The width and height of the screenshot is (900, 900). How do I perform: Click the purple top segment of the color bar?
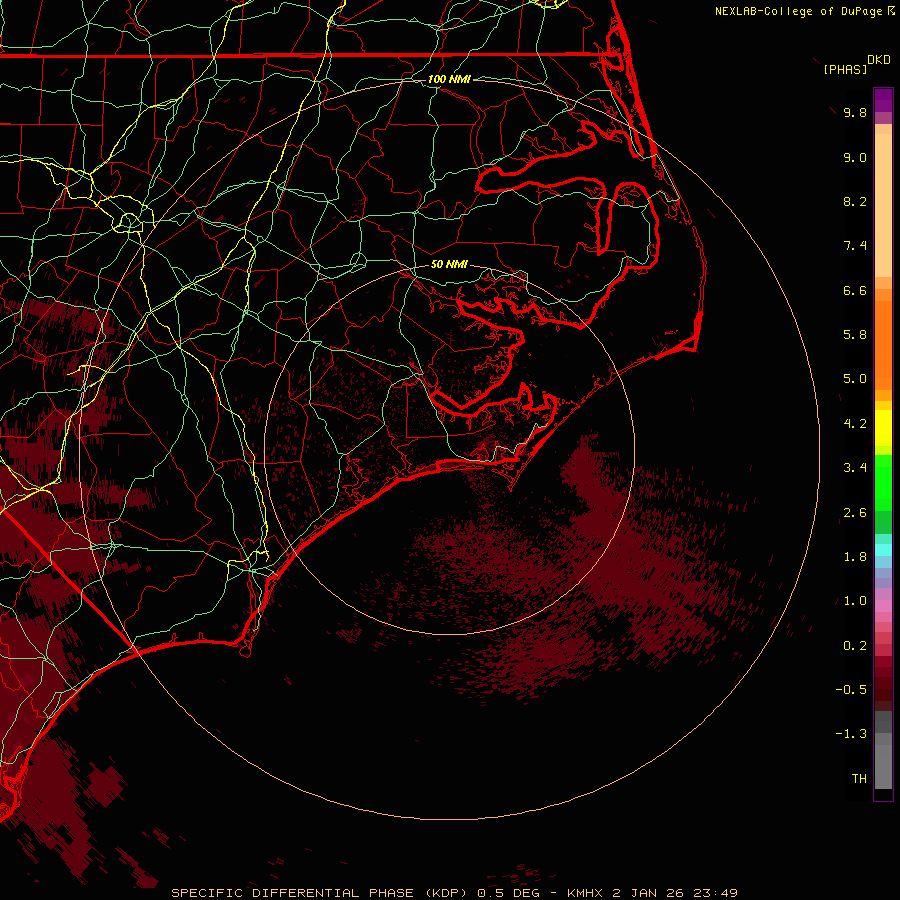tap(883, 101)
